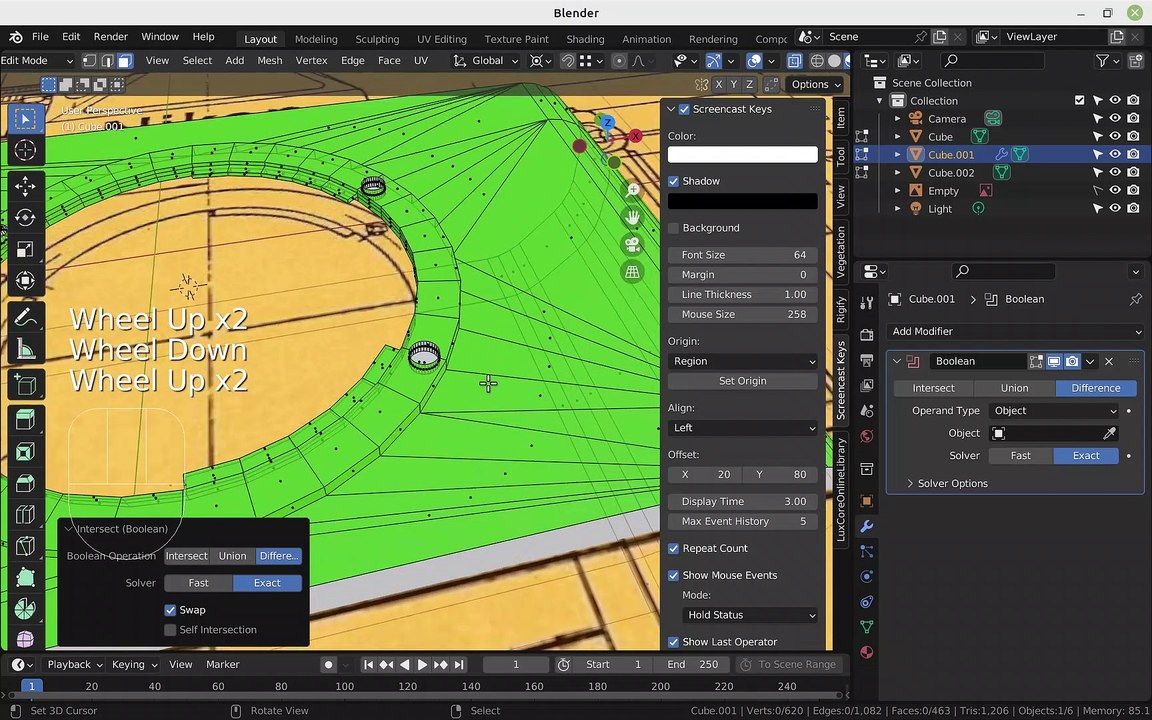Viewport: 1152px width, 720px height.
Task: Open the Render properties tab icon
Action: (867, 335)
